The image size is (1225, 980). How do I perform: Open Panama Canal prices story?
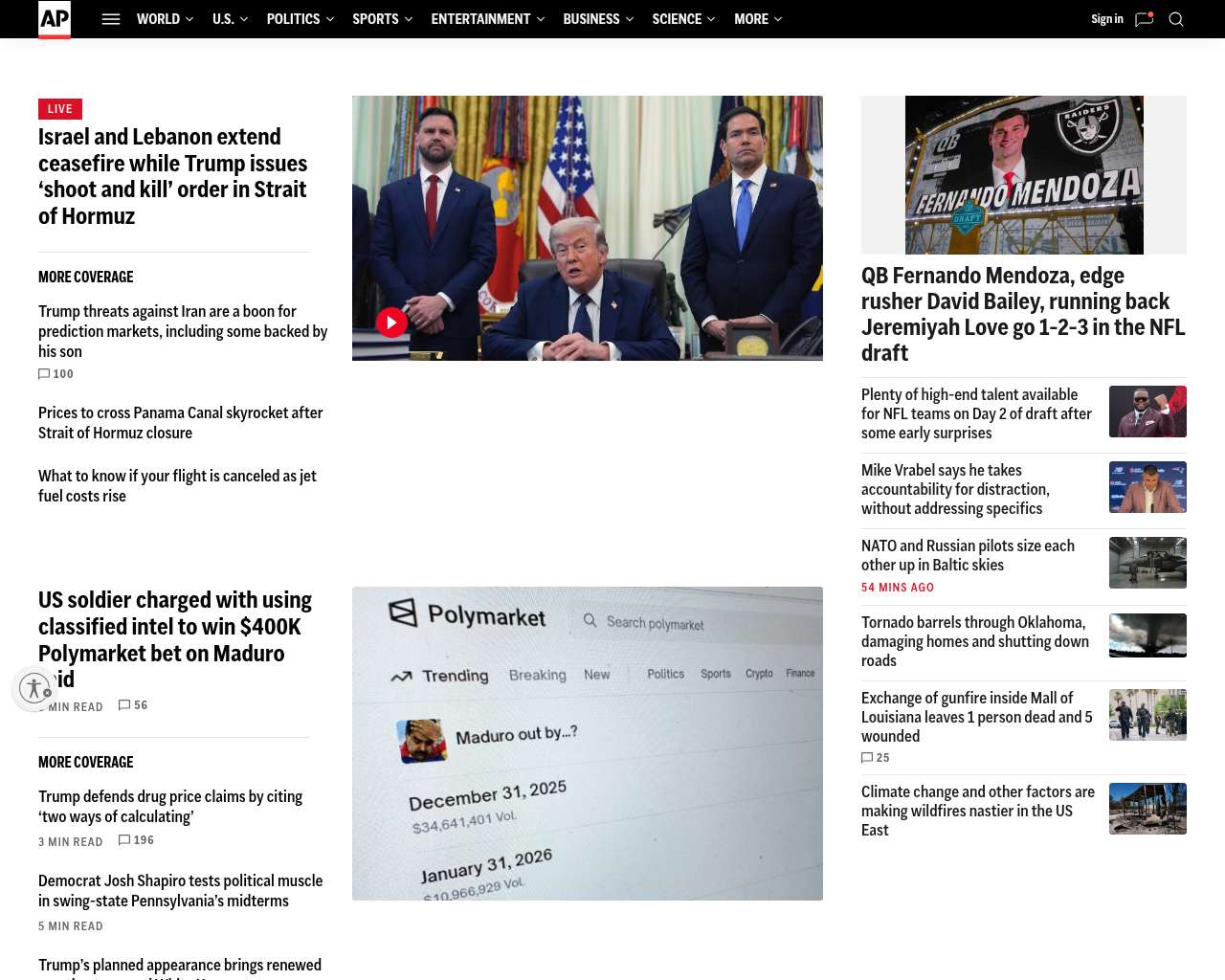click(181, 423)
